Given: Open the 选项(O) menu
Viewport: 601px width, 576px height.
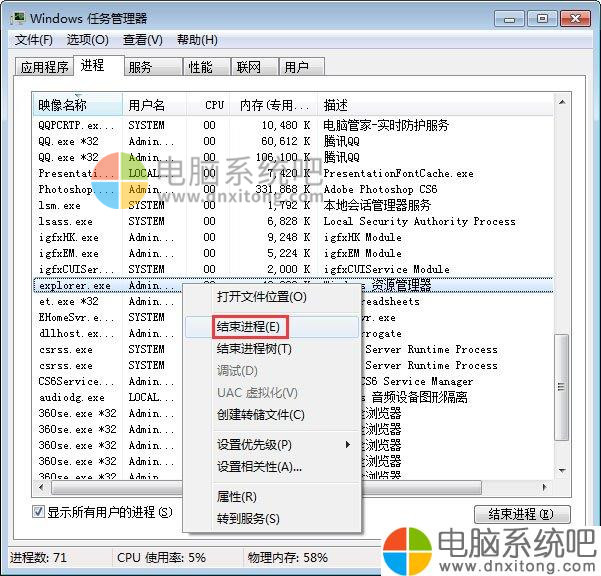Looking at the screenshot, I should tap(88, 40).
